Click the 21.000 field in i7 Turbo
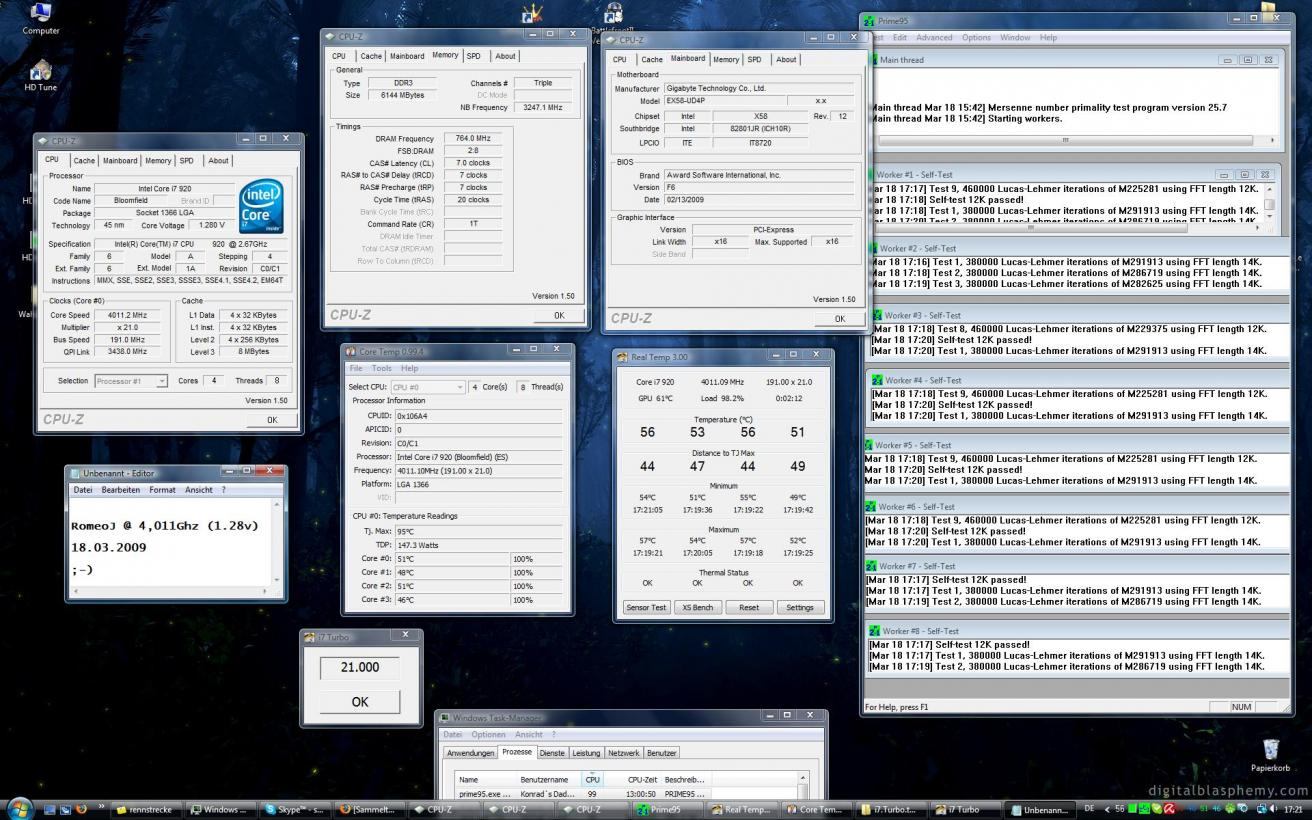The height and width of the screenshot is (820, 1312). click(x=360, y=668)
